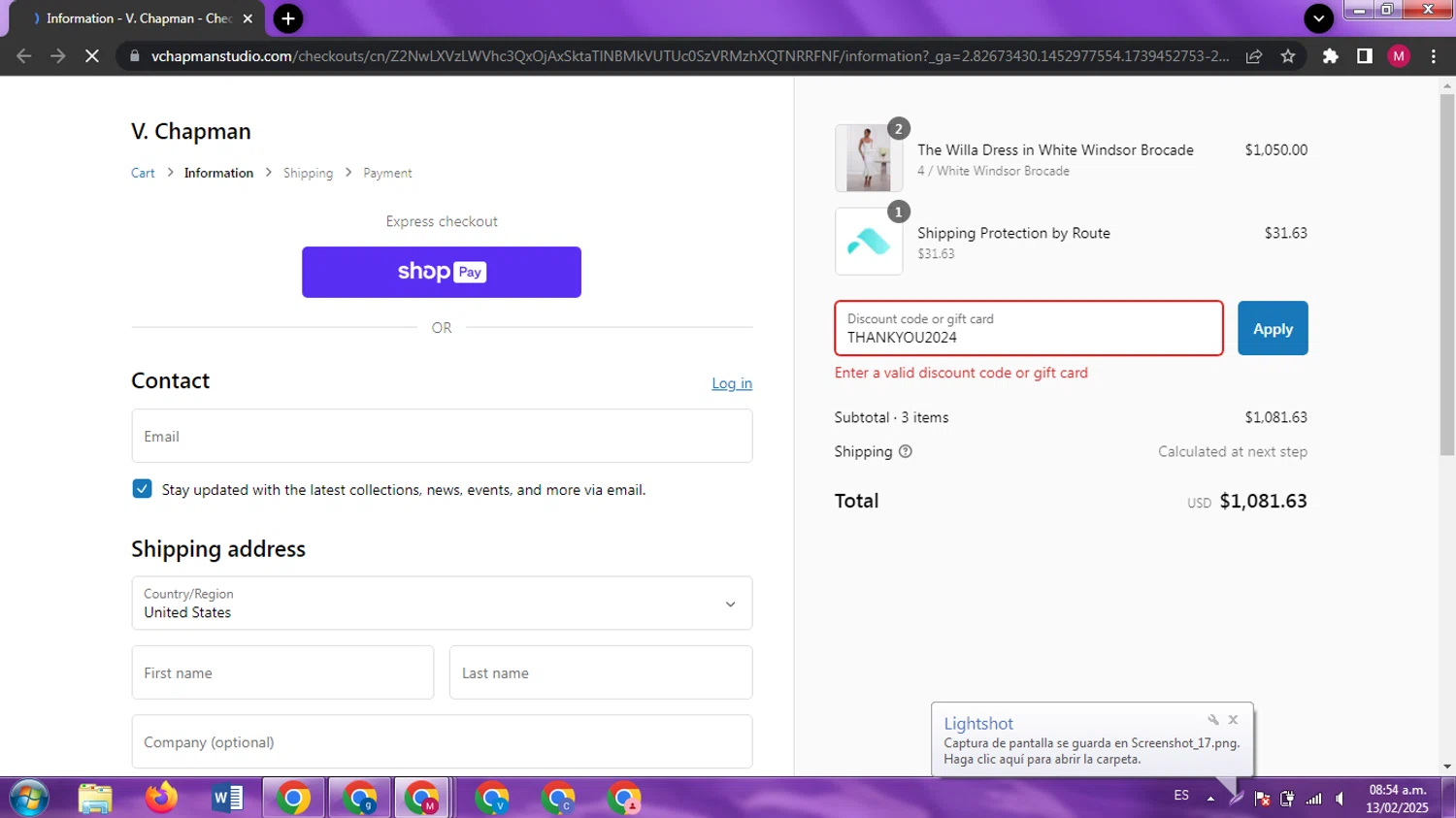Click the Company (optional) field
Viewport: 1456px width, 818px height.
(x=442, y=742)
